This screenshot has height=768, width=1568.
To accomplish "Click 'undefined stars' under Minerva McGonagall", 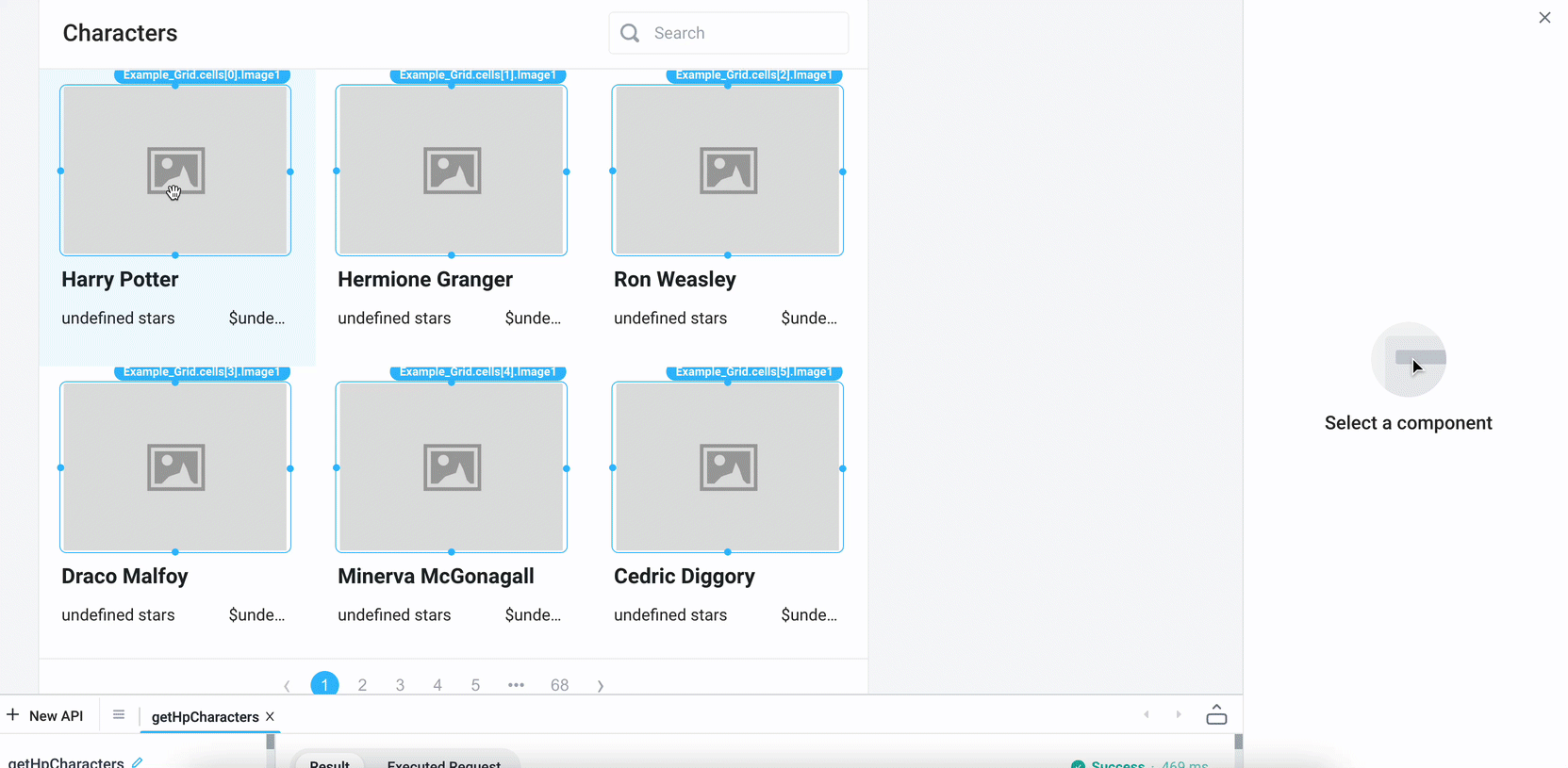I will pyautogui.click(x=394, y=615).
